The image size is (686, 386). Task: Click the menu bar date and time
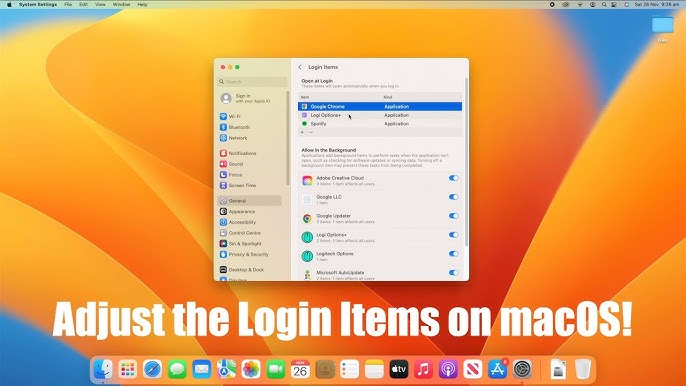pyautogui.click(x=657, y=4)
